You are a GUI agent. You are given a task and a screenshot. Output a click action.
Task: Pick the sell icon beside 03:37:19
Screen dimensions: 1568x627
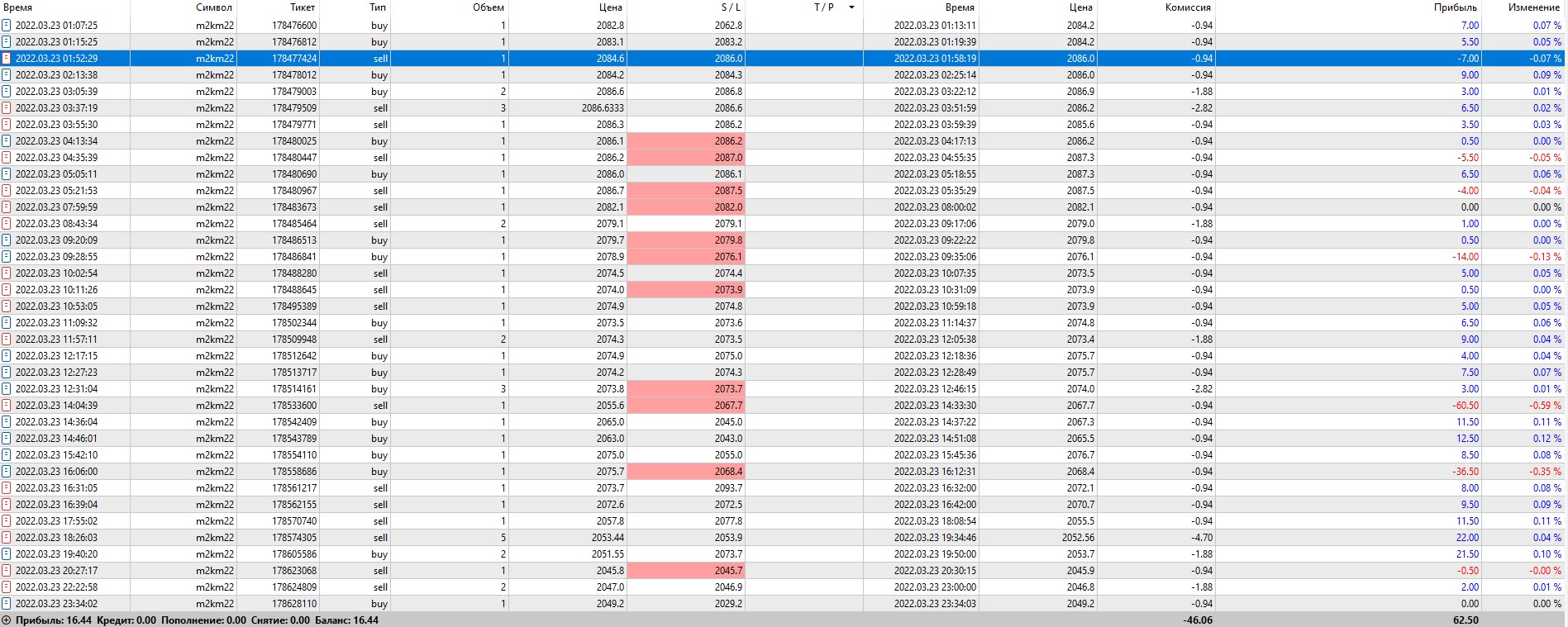(x=7, y=108)
